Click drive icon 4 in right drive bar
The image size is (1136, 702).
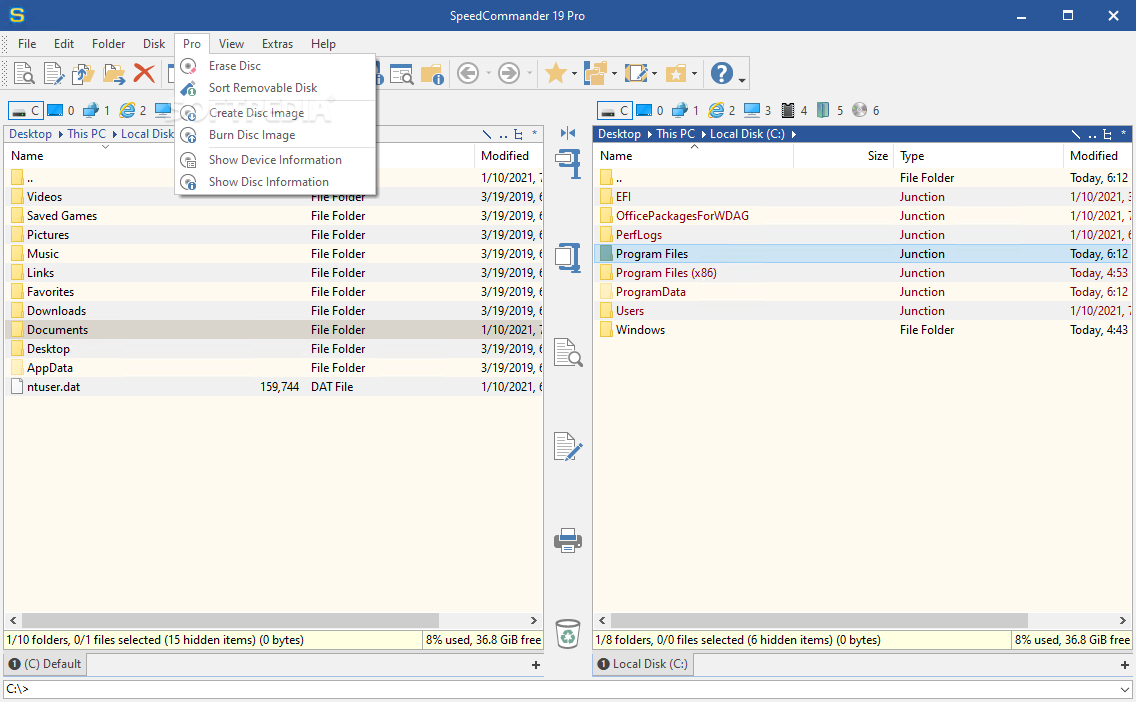[x=794, y=110]
